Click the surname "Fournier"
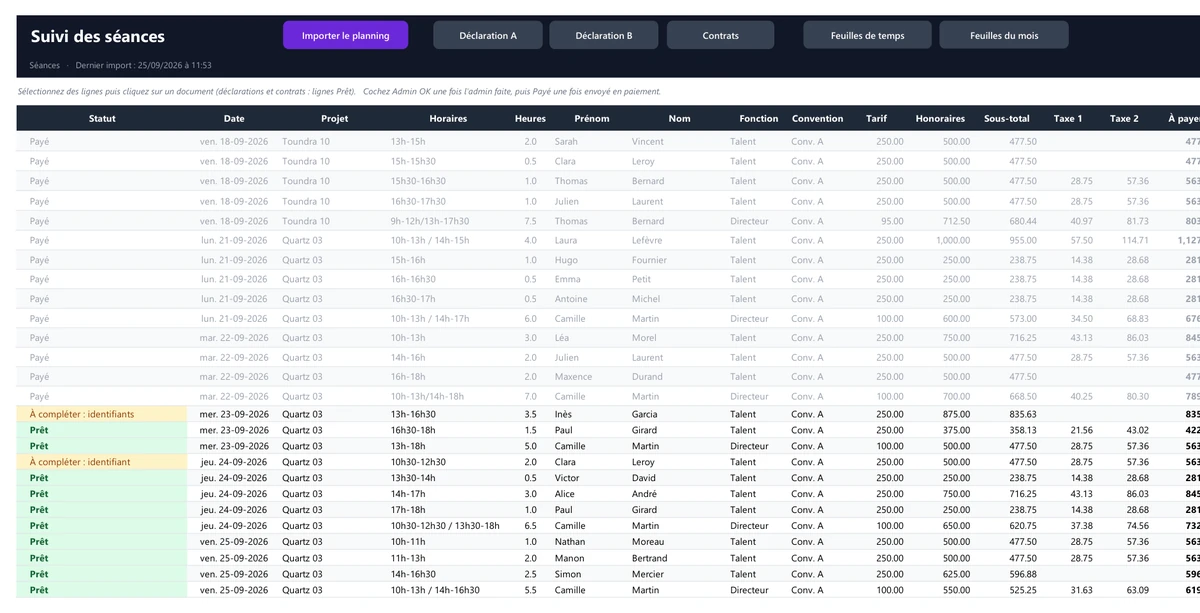1200x613 pixels. tap(649, 260)
